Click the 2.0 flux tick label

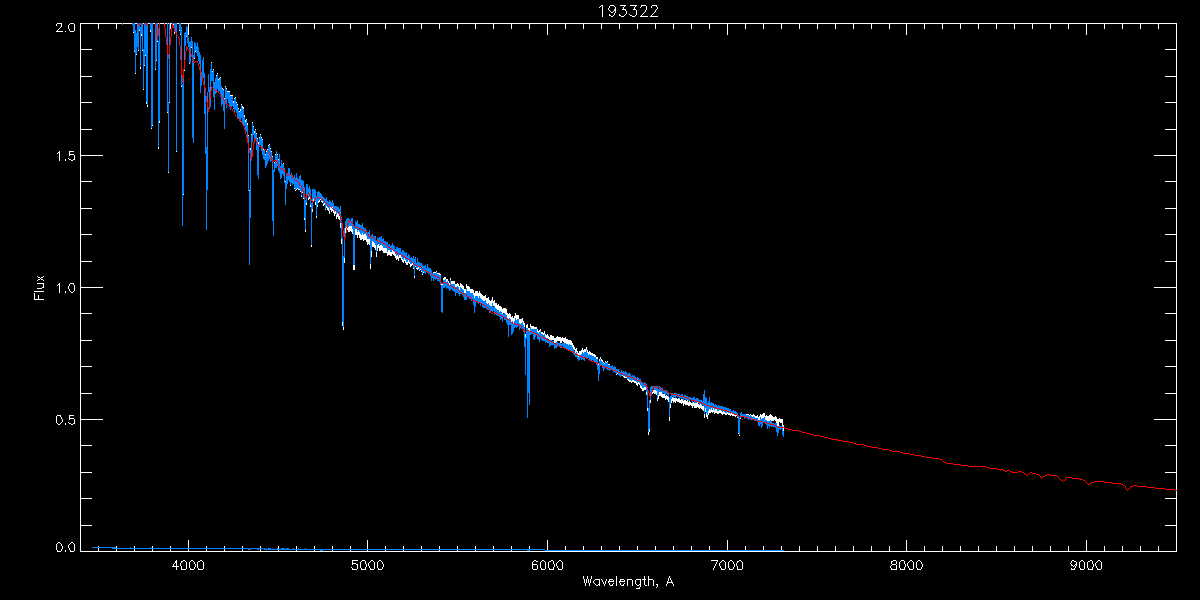[64, 28]
